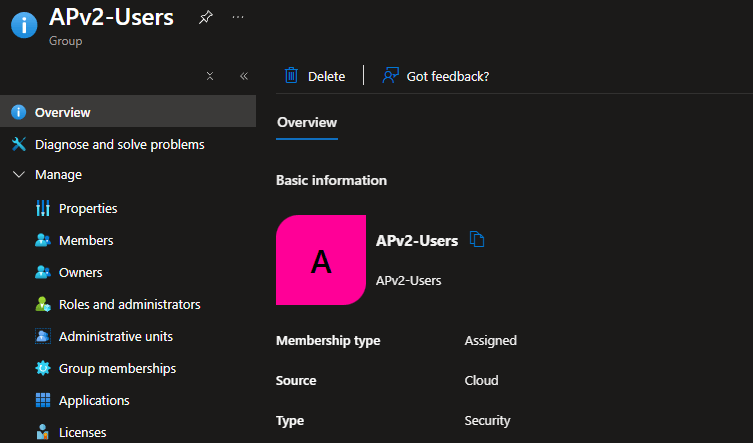This screenshot has width=753, height=443.
Task: Click the Cloud source value
Action: [x=482, y=380]
